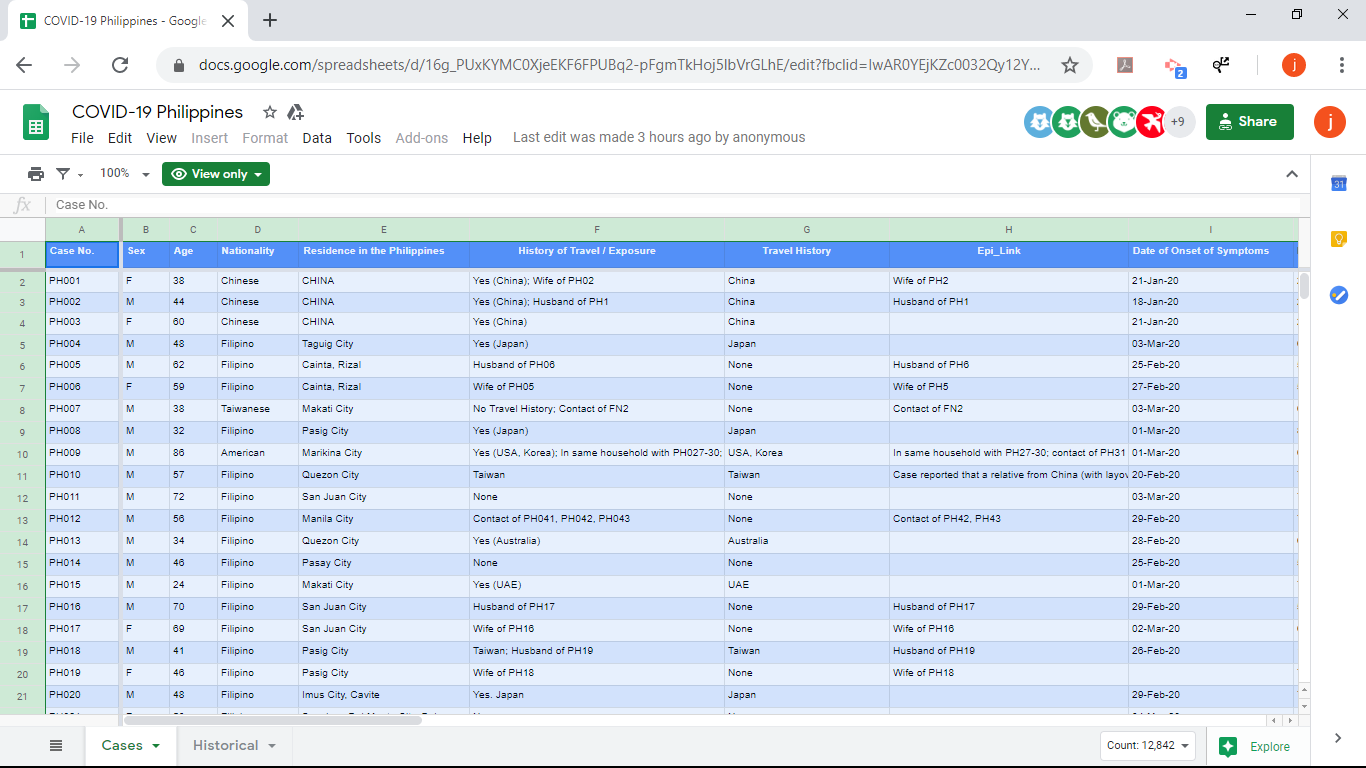1366x768 pixels.
Task: Click the formula bar showing Case No.
Action: (670, 205)
